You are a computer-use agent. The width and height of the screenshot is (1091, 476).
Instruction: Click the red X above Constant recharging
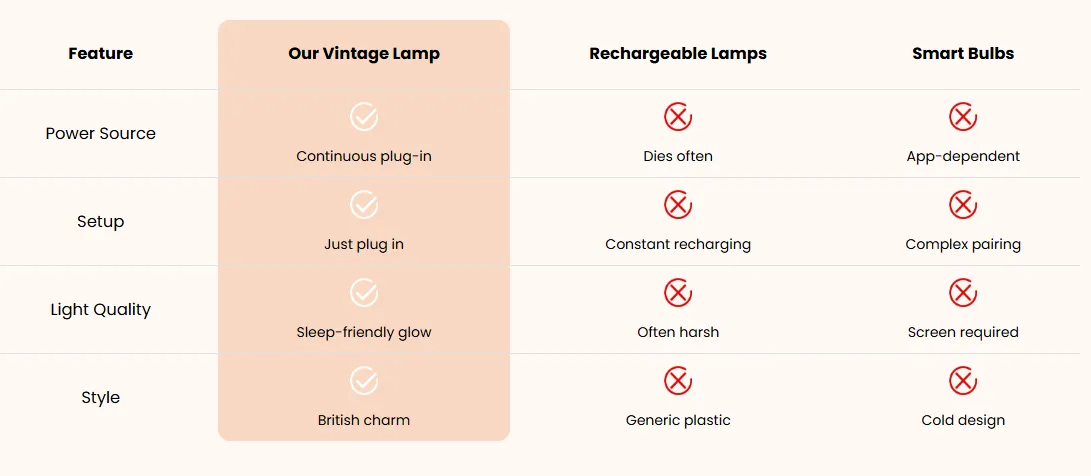(678, 205)
